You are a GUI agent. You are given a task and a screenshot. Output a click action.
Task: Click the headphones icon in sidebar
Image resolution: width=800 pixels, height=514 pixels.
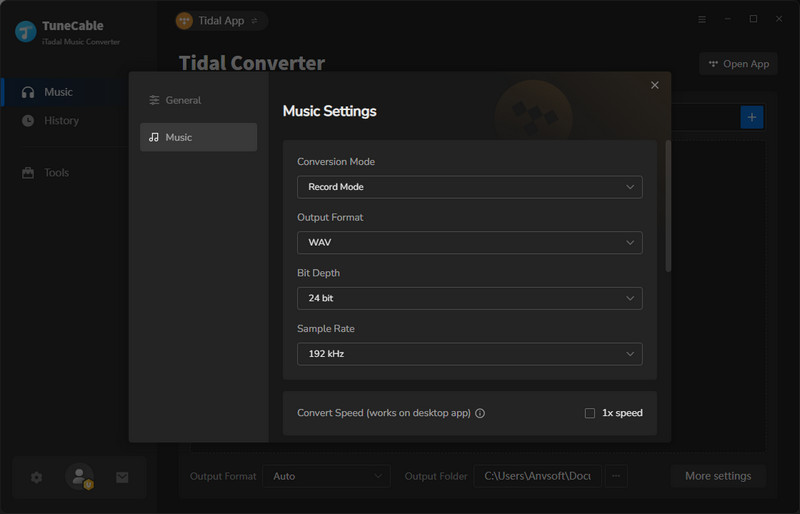coord(28,92)
